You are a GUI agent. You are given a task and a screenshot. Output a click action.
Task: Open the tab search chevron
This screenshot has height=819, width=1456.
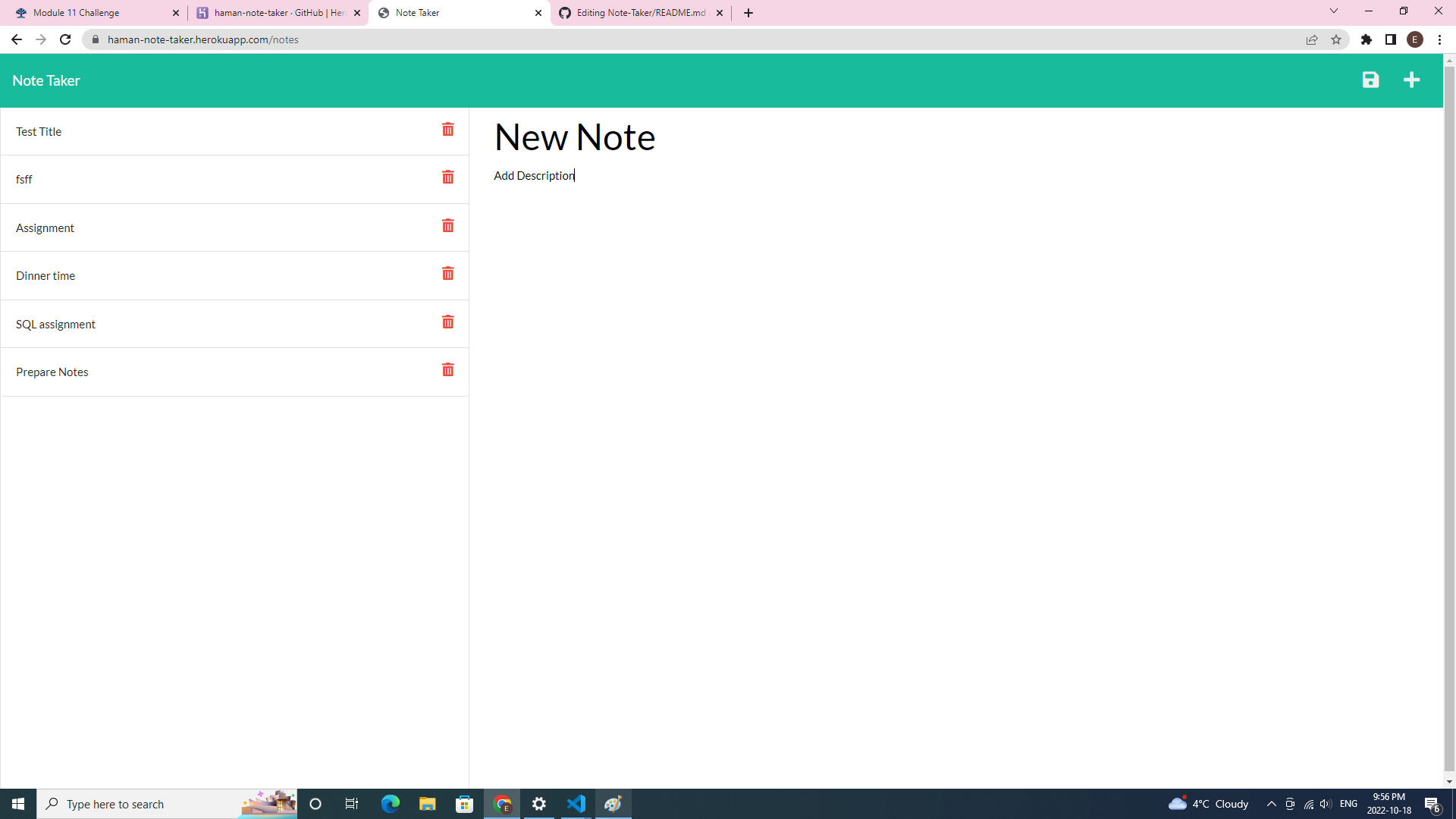tap(1333, 11)
